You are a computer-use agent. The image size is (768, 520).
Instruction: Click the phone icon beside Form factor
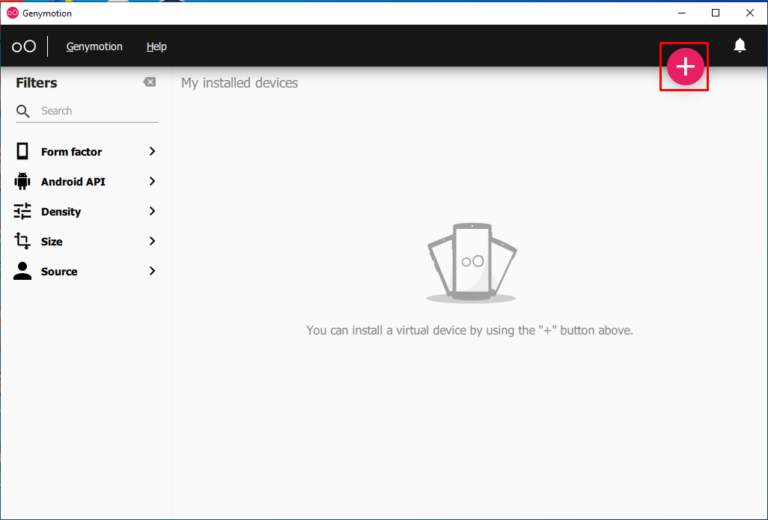click(23, 151)
